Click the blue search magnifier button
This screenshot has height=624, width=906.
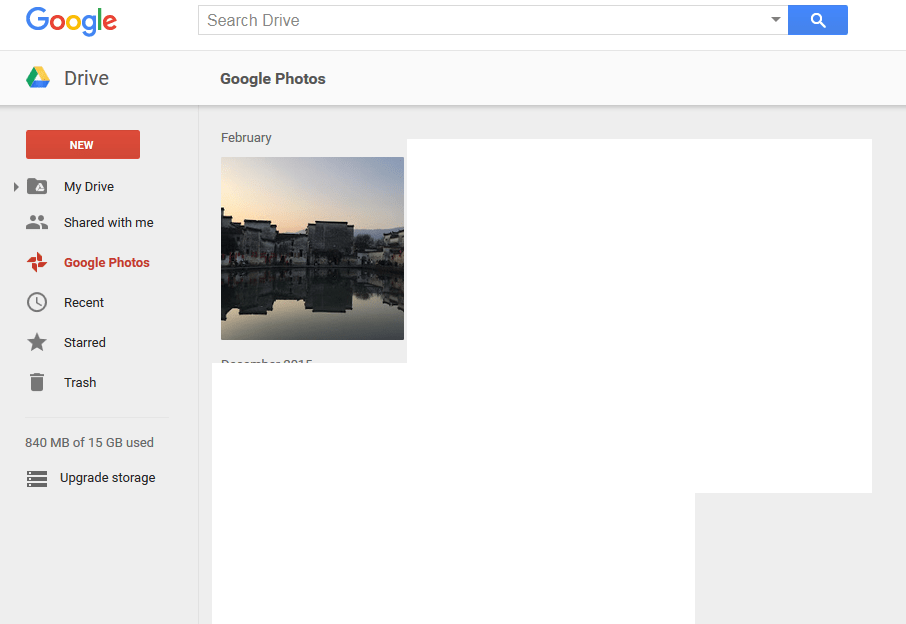click(818, 20)
